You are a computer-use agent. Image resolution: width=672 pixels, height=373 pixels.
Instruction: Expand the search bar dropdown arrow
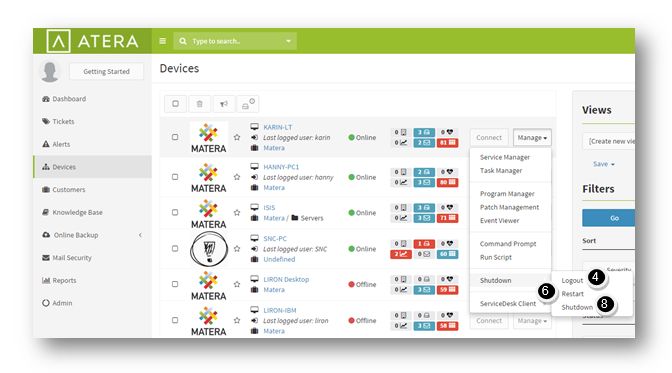(288, 41)
